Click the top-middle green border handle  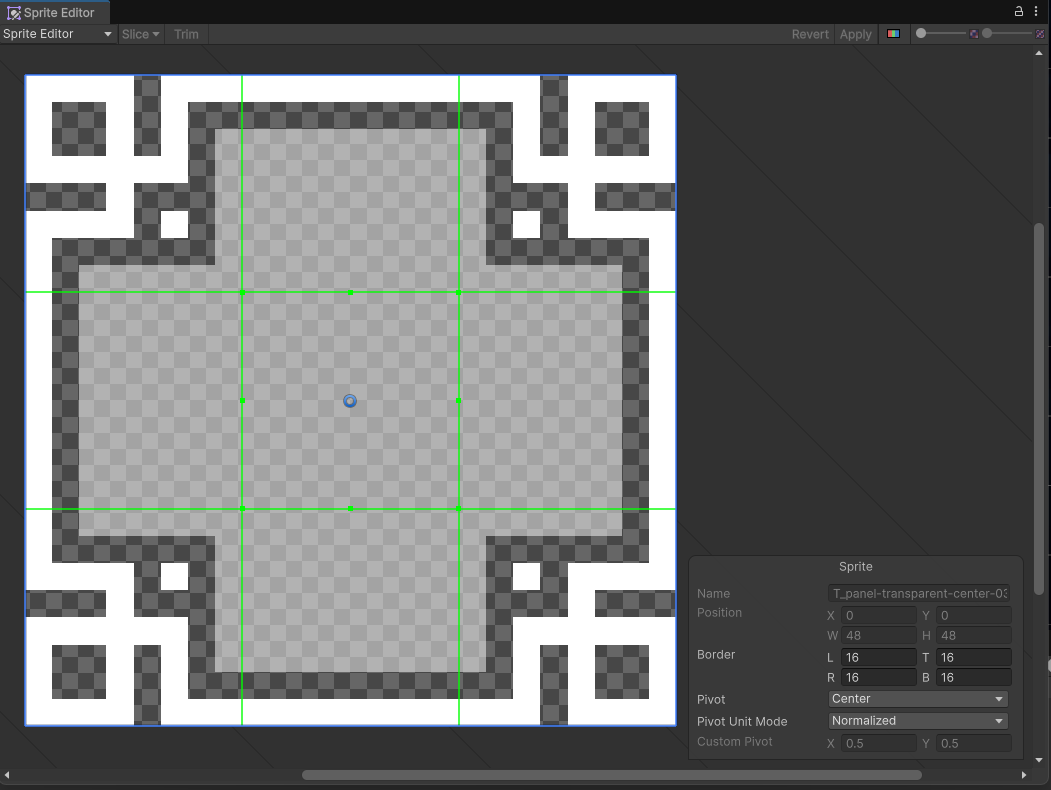pos(350,293)
